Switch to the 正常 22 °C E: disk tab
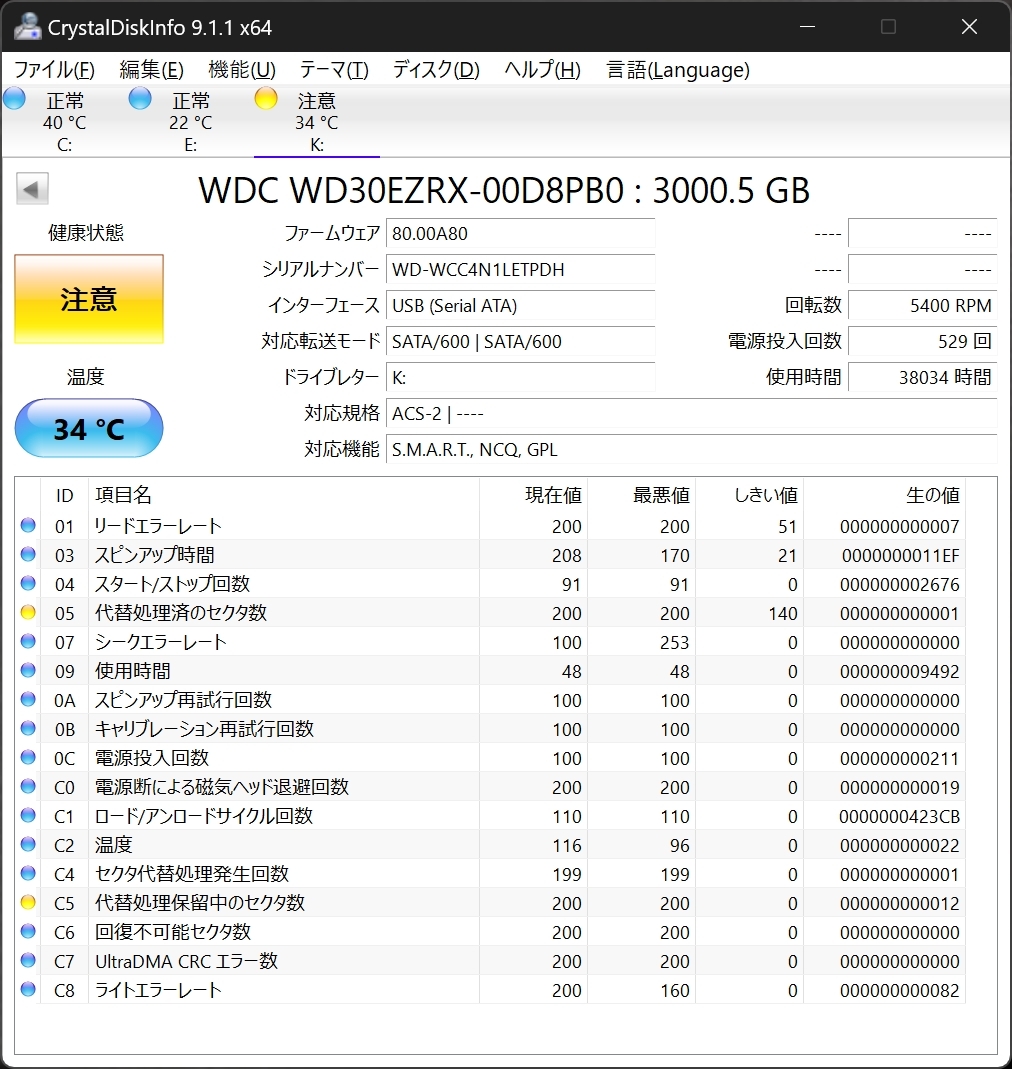The height and width of the screenshot is (1069, 1012). [191, 121]
